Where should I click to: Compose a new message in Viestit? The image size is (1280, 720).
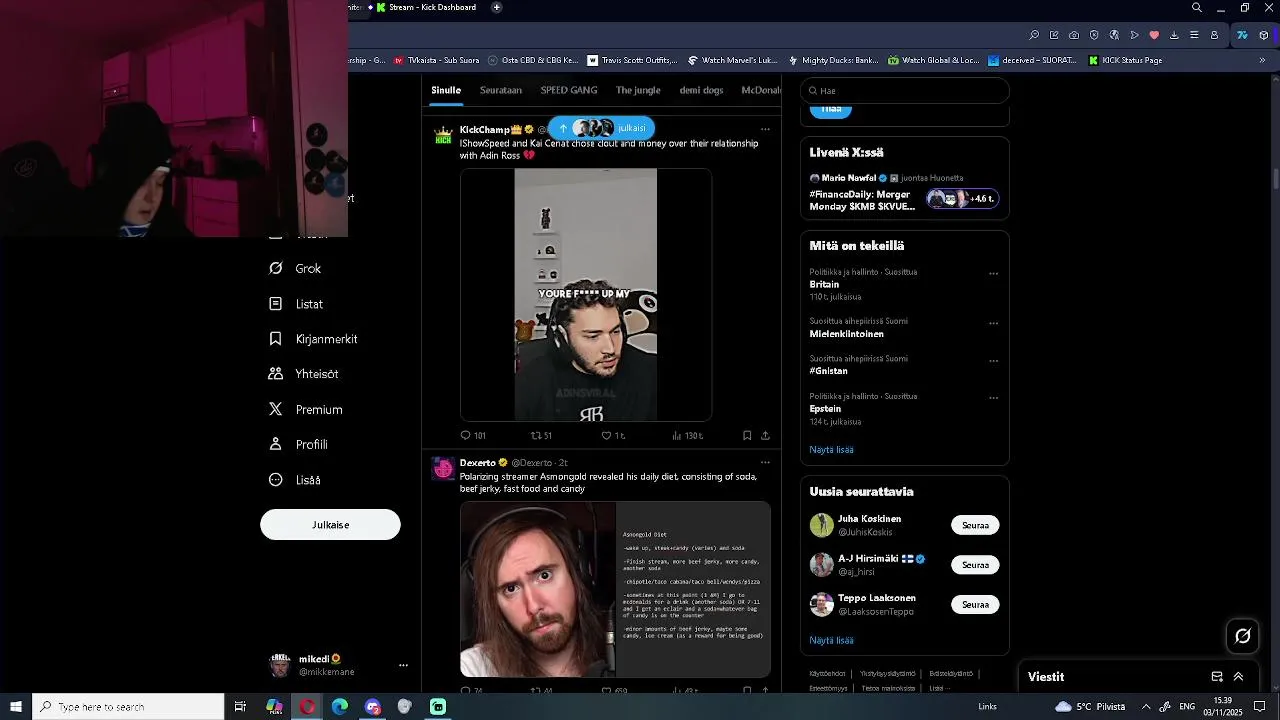pyautogui.click(x=1217, y=677)
